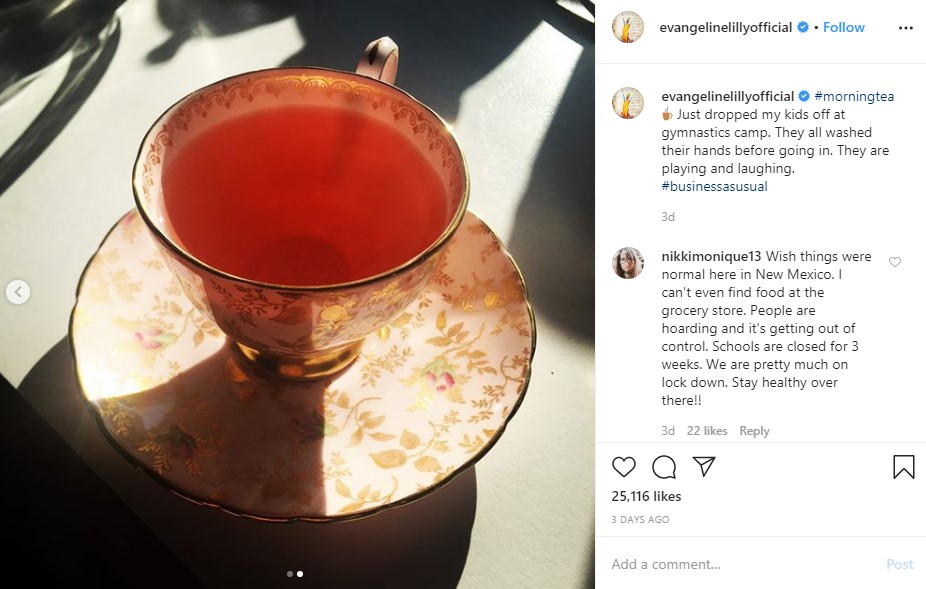Open the nikkimonique13 username link

[x=711, y=256]
